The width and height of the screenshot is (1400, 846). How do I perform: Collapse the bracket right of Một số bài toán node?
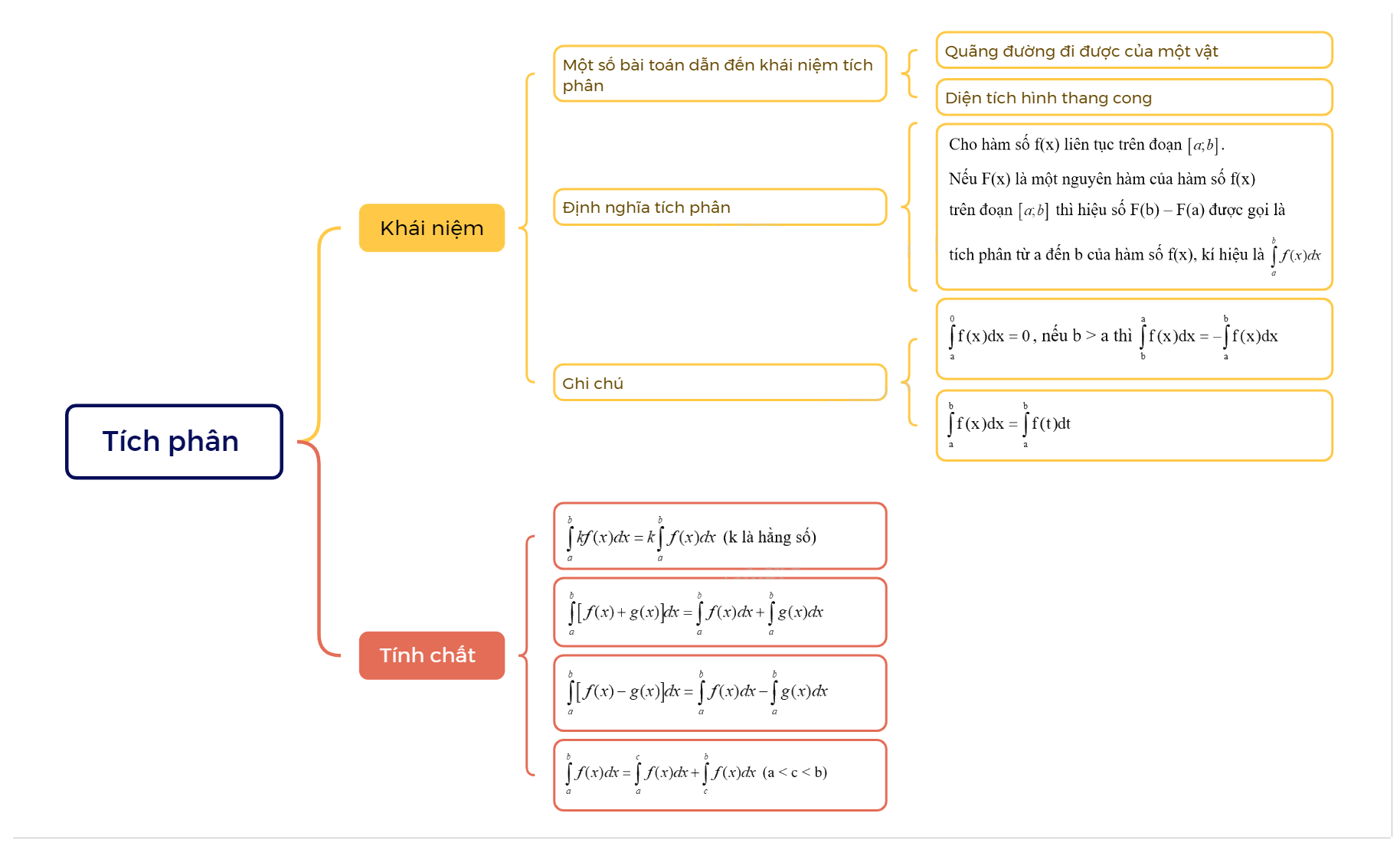click(905, 74)
